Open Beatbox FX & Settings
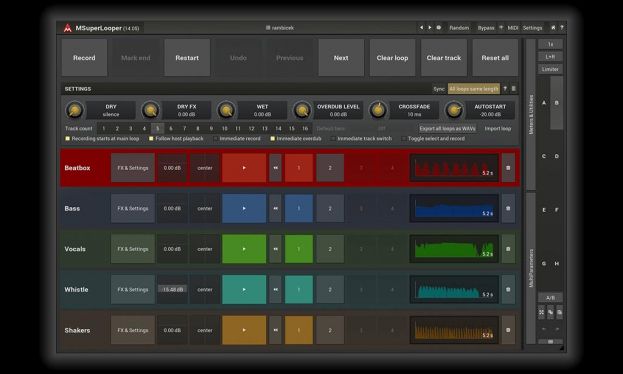 [x=133, y=168]
